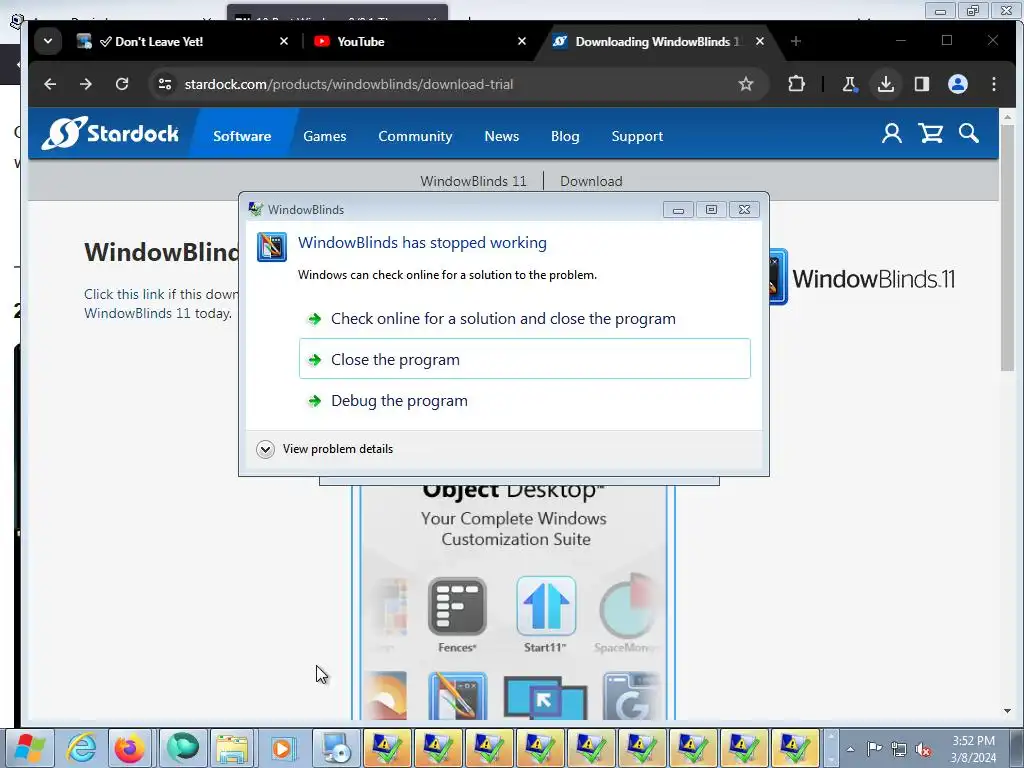
Task: Click the browser forward arrow
Action: [x=86, y=84]
